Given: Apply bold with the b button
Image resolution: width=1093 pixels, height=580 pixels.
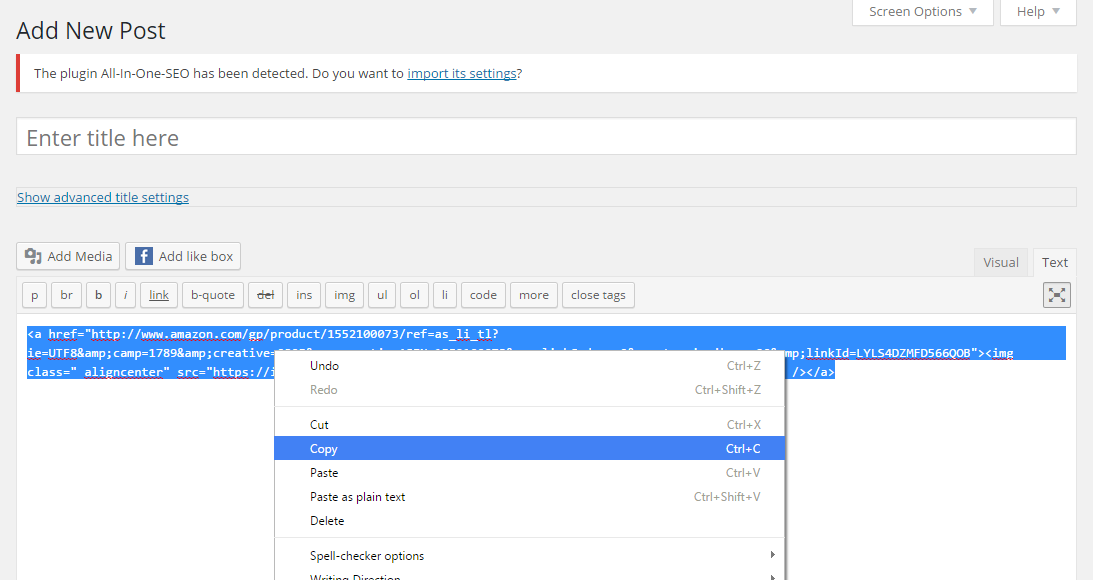Looking at the screenshot, I should tap(98, 295).
